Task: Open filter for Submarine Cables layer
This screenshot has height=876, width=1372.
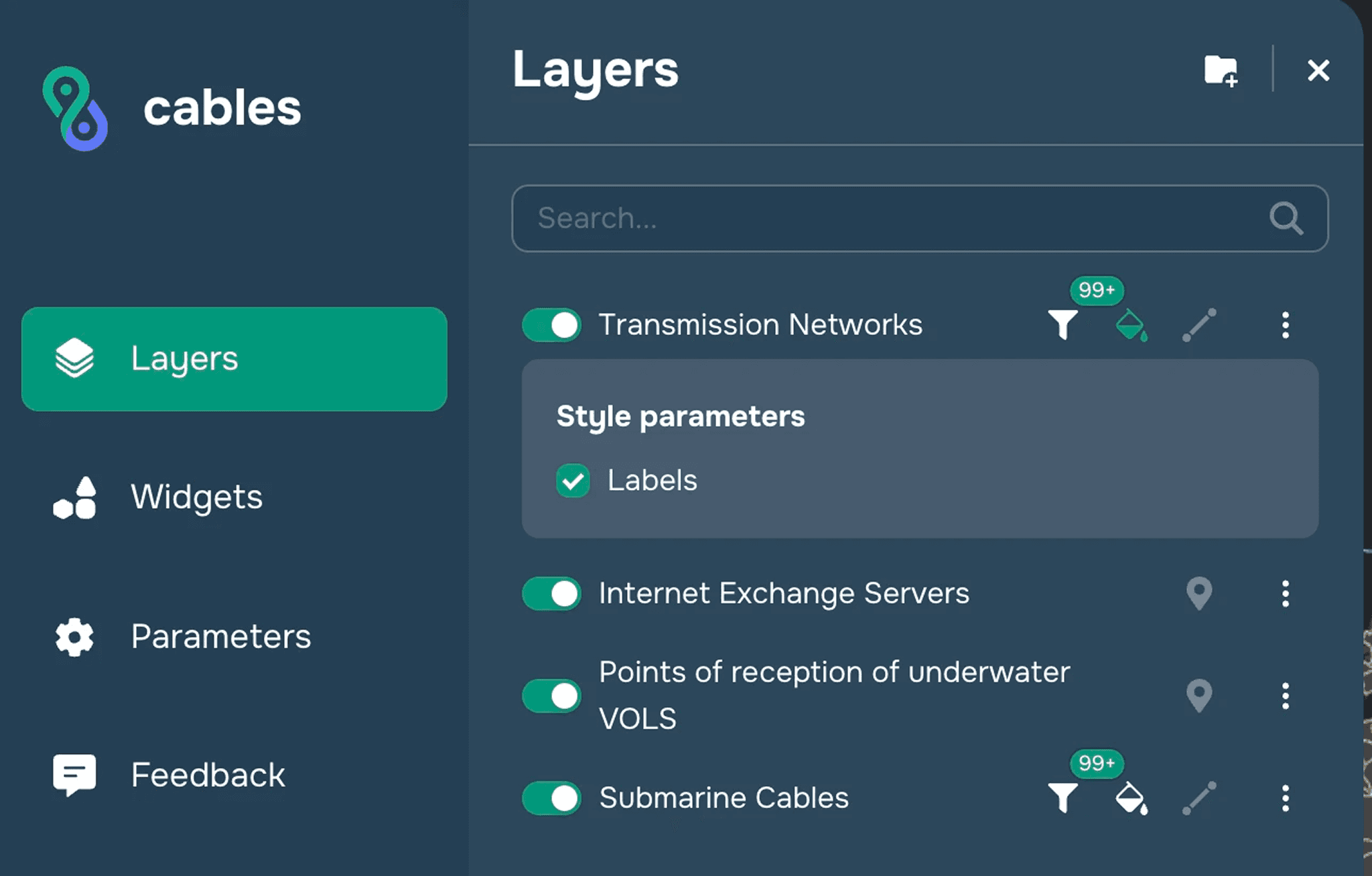Action: tap(1062, 798)
